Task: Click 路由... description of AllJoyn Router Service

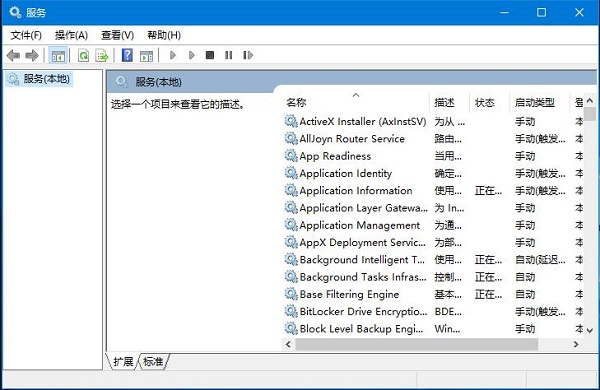Action: pos(448,139)
